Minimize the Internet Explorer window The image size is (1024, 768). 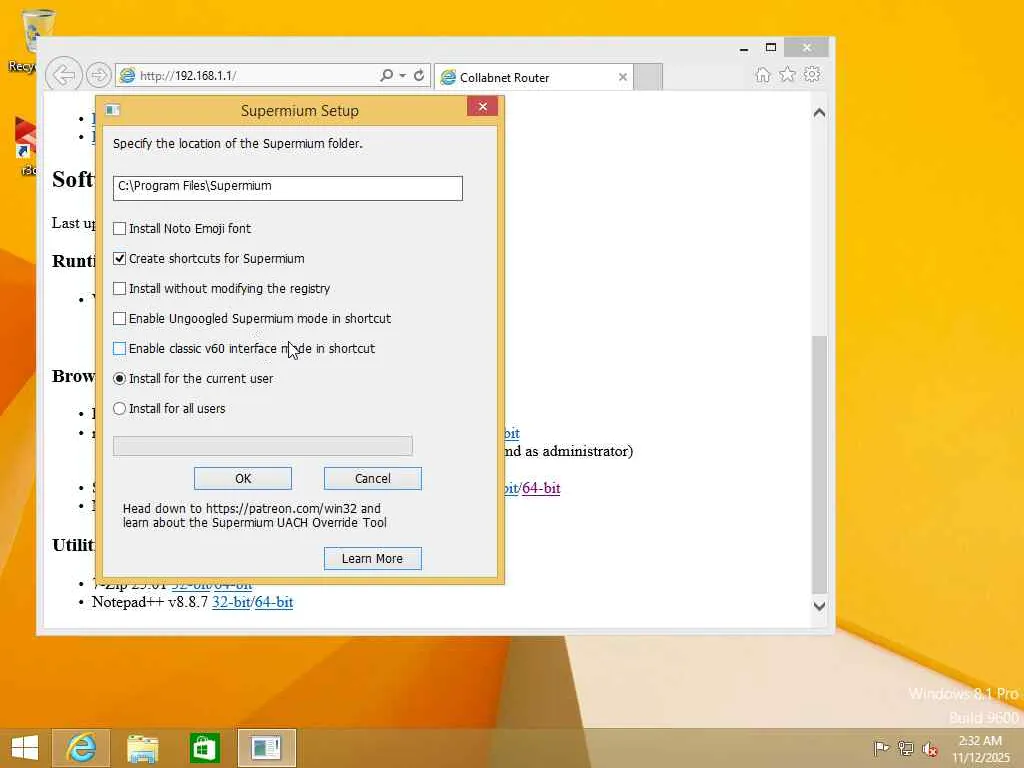(744, 48)
